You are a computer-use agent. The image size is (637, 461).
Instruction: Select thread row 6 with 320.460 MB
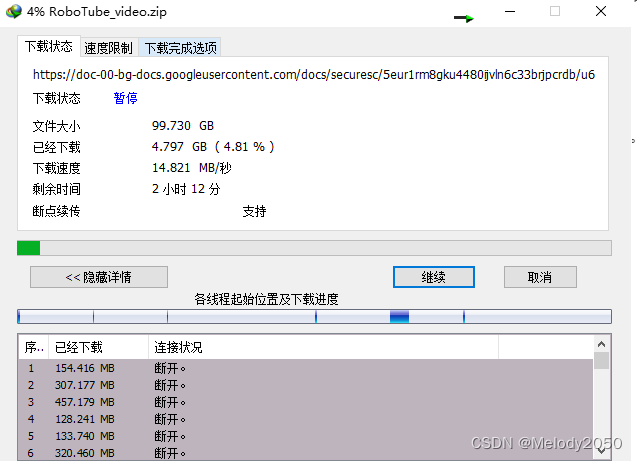[306, 452]
